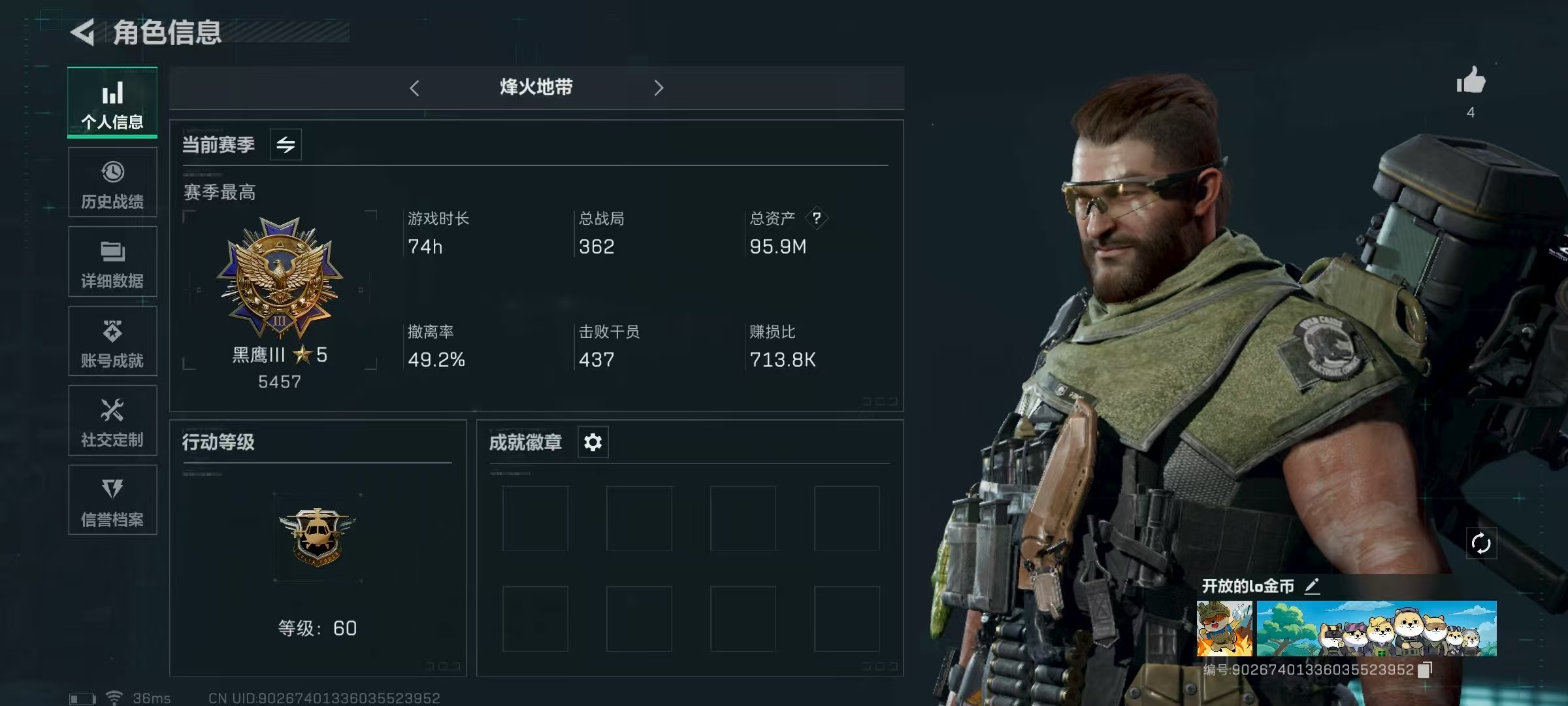1568x706 pixels.
Task: Open the 成就徽章 settings gear
Action: [x=593, y=443]
